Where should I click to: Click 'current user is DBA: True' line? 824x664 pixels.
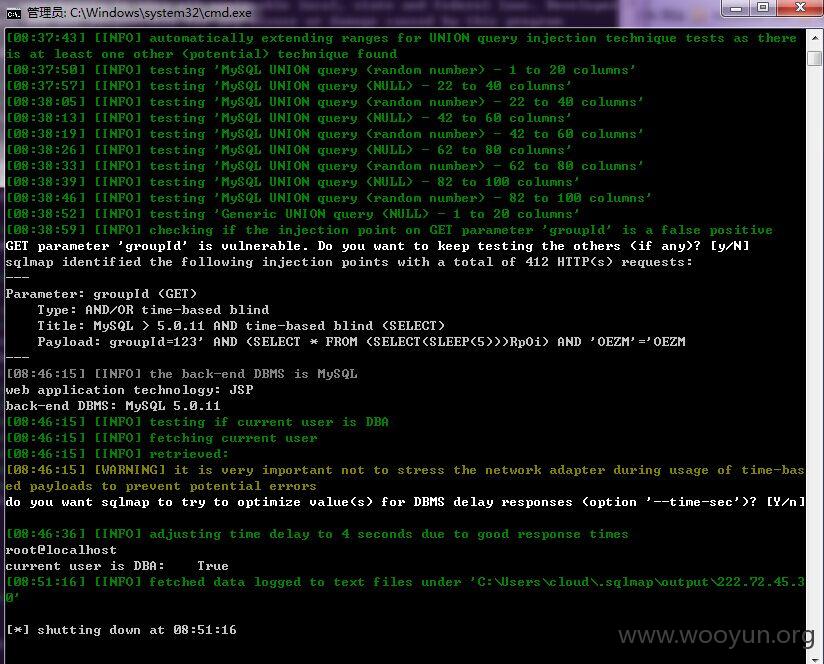pyautogui.click(x=117, y=566)
